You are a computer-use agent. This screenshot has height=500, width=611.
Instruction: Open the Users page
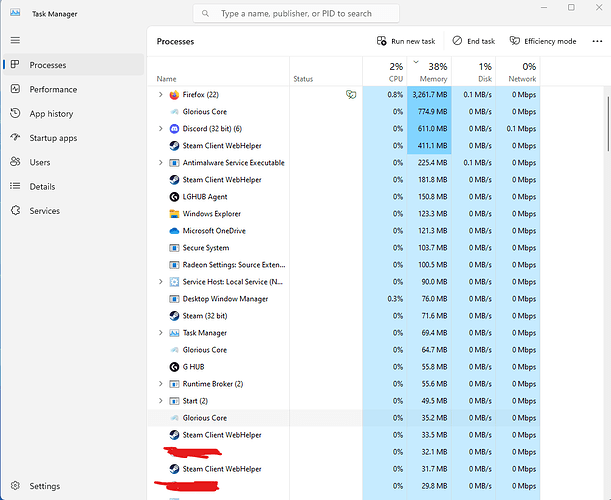(74, 162)
